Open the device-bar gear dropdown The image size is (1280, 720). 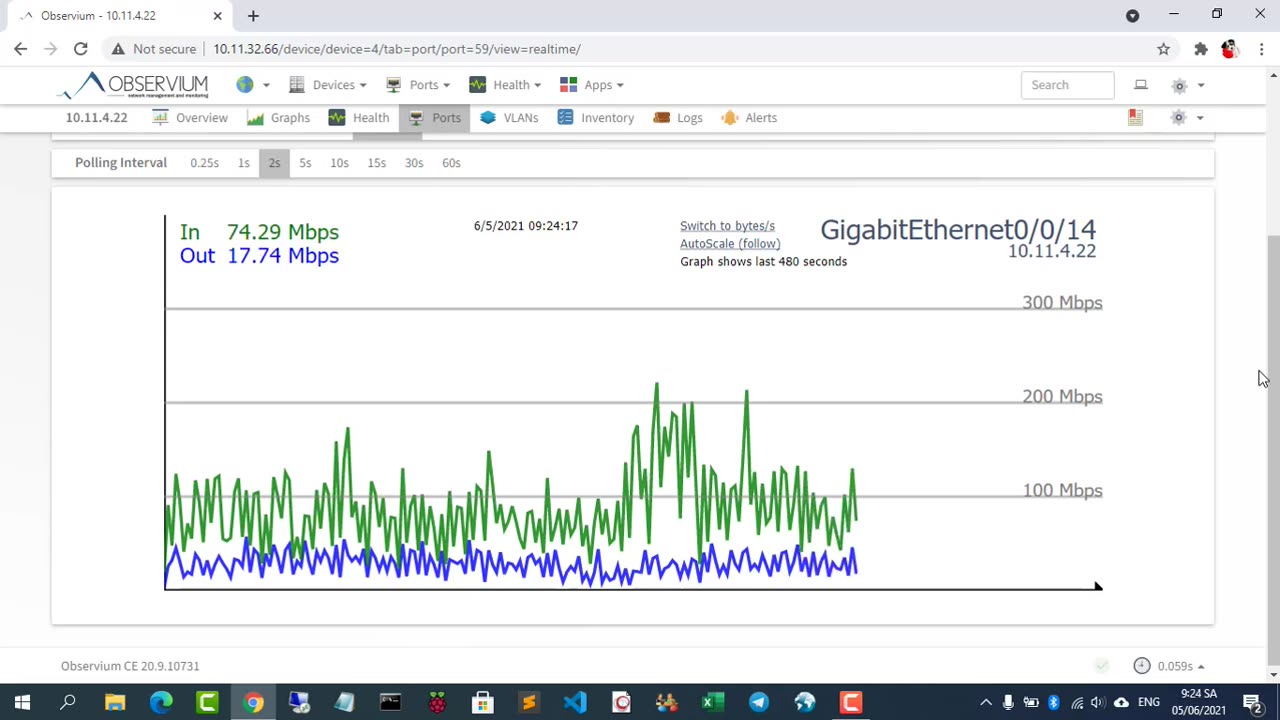click(x=1187, y=118)
